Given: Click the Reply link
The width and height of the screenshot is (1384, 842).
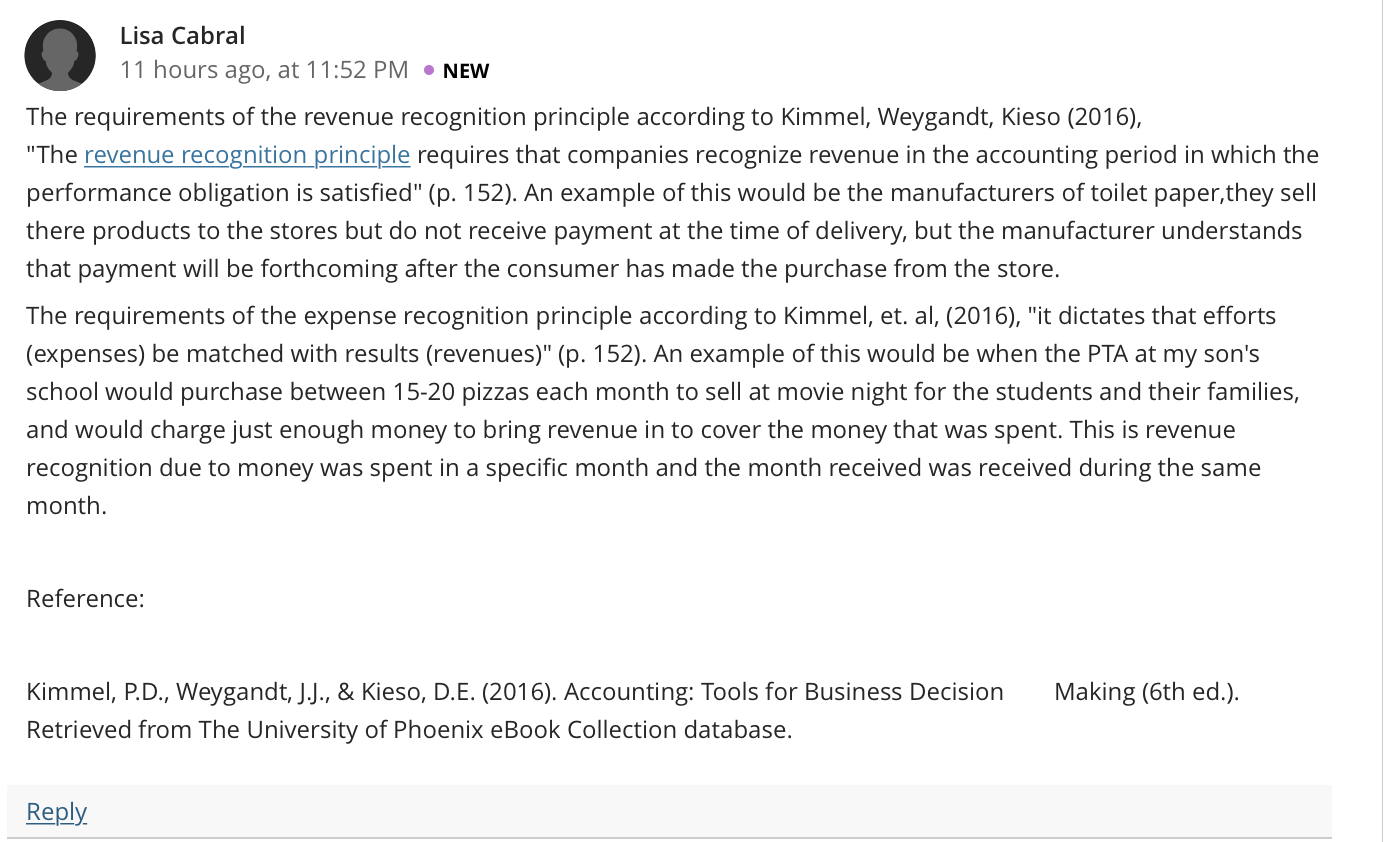Looking at the screenshot, I should (56, 811).
